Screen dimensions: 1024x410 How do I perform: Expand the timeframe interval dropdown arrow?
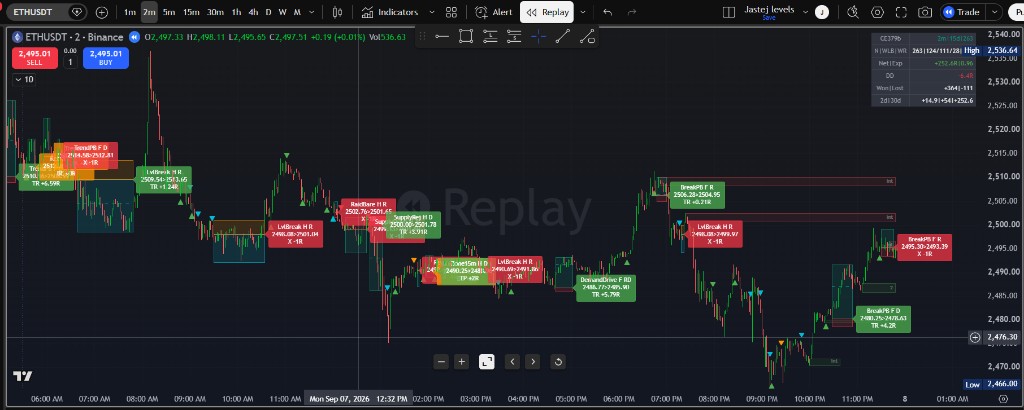coord(313,12)
